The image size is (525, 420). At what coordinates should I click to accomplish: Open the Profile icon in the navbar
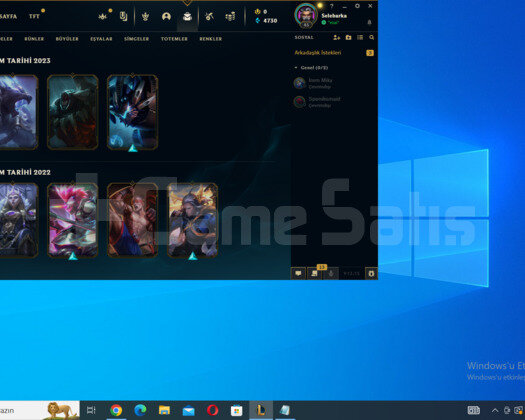166,16
